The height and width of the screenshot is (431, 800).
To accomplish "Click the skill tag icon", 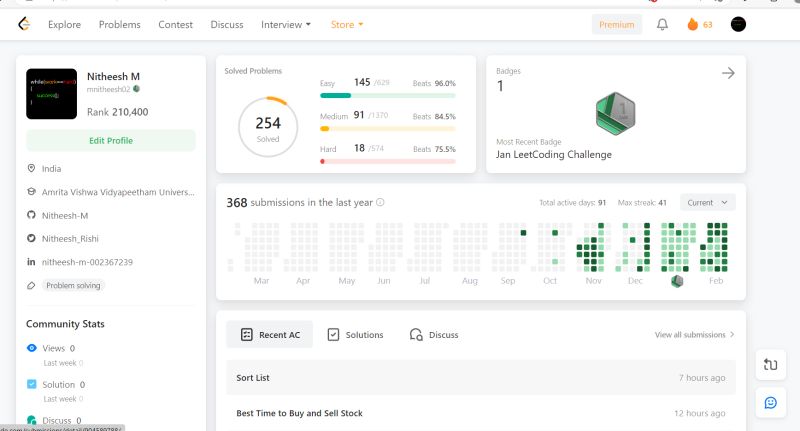I will (31, 286).
